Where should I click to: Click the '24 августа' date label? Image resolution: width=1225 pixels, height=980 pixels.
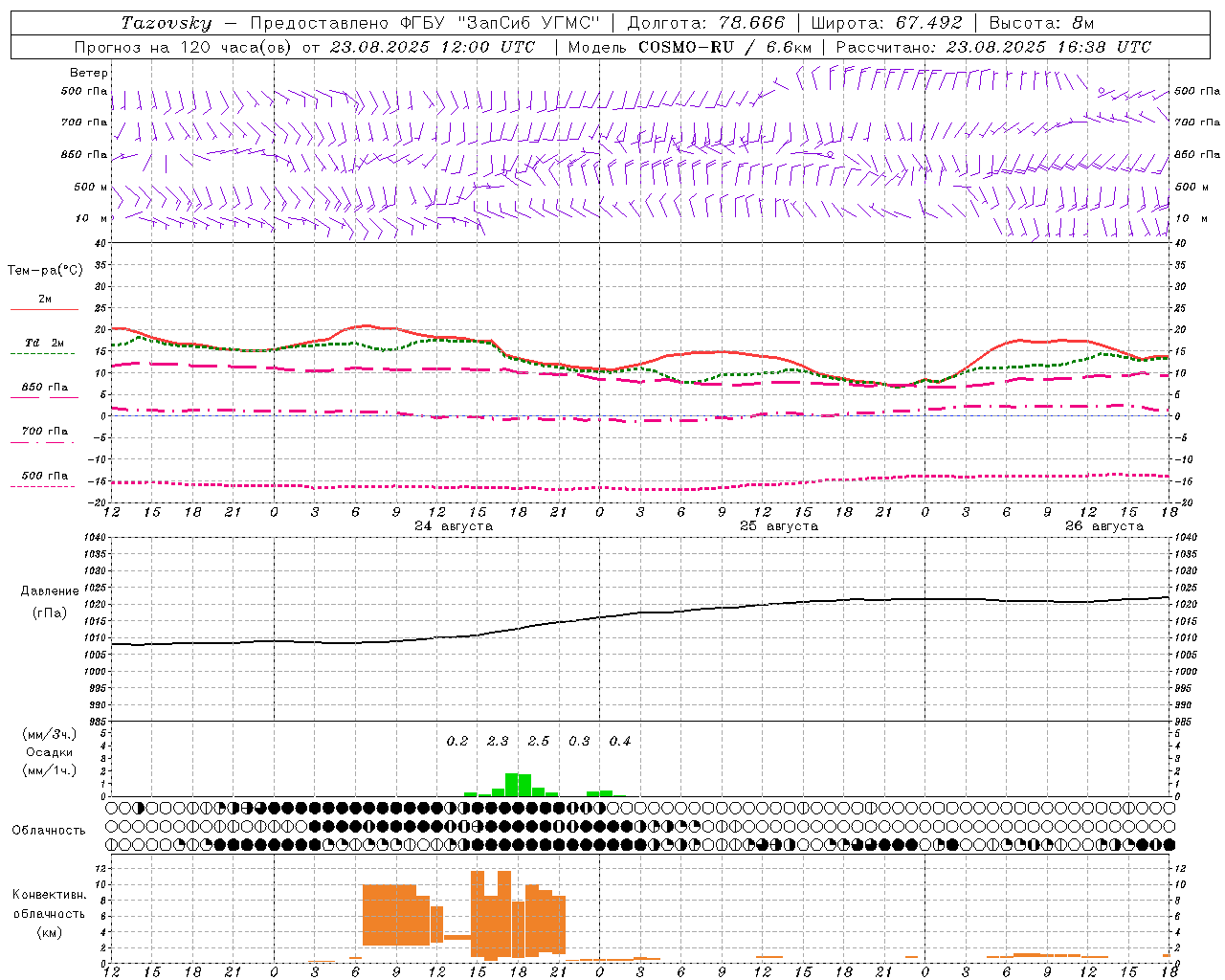coord(454,526)
